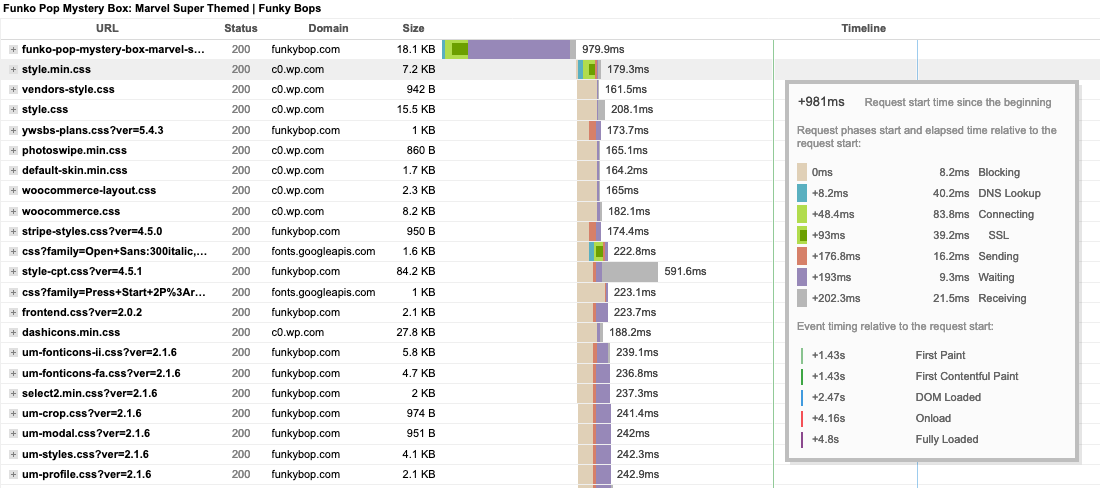Click the Size column header
The image size is (1100, 488).
[413, 29]
